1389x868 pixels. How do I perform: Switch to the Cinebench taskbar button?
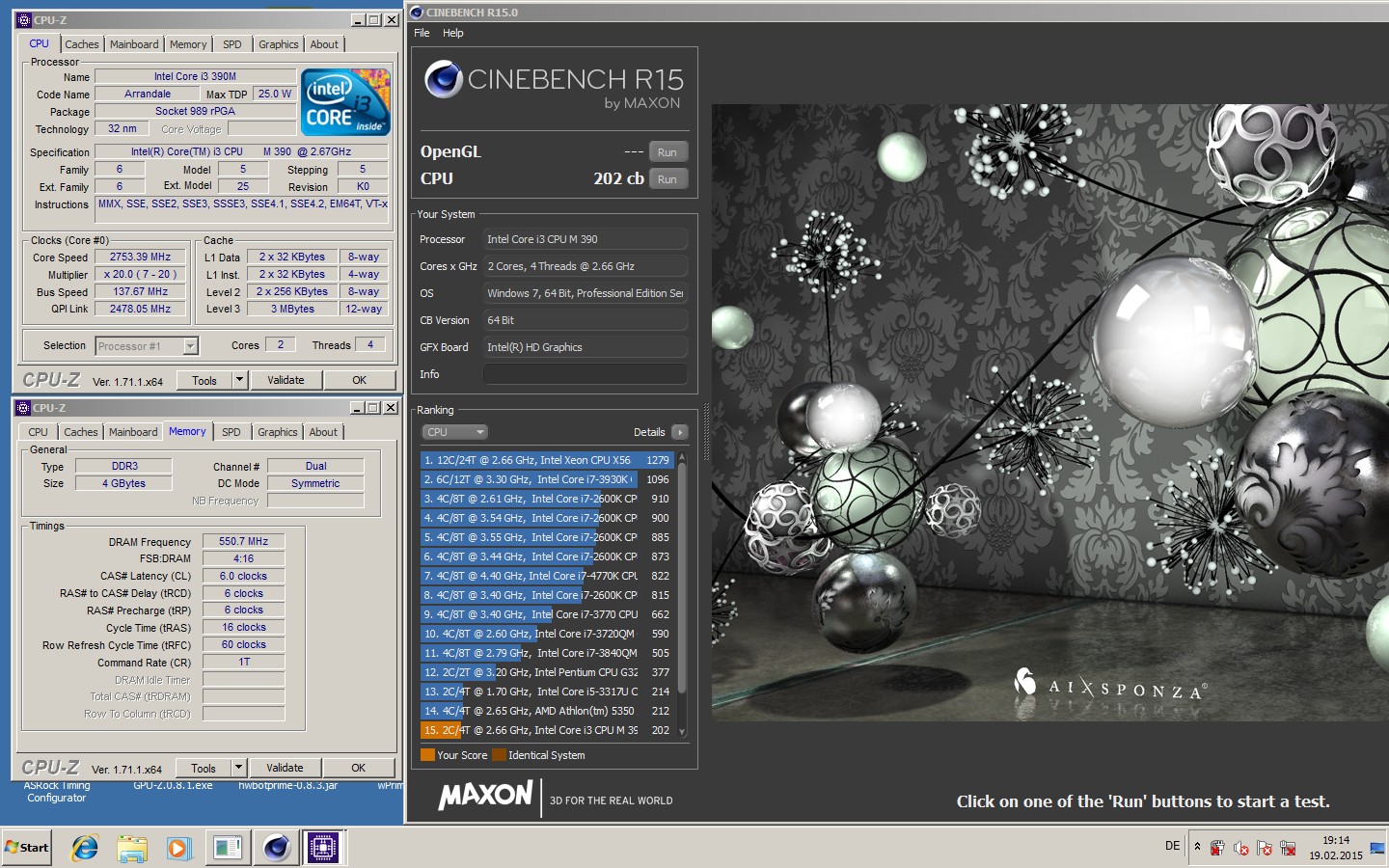click(x=277, y=848)
